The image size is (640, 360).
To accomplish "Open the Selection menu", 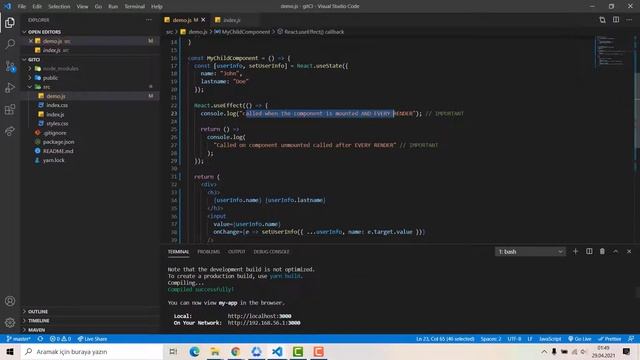I will 59,7.
